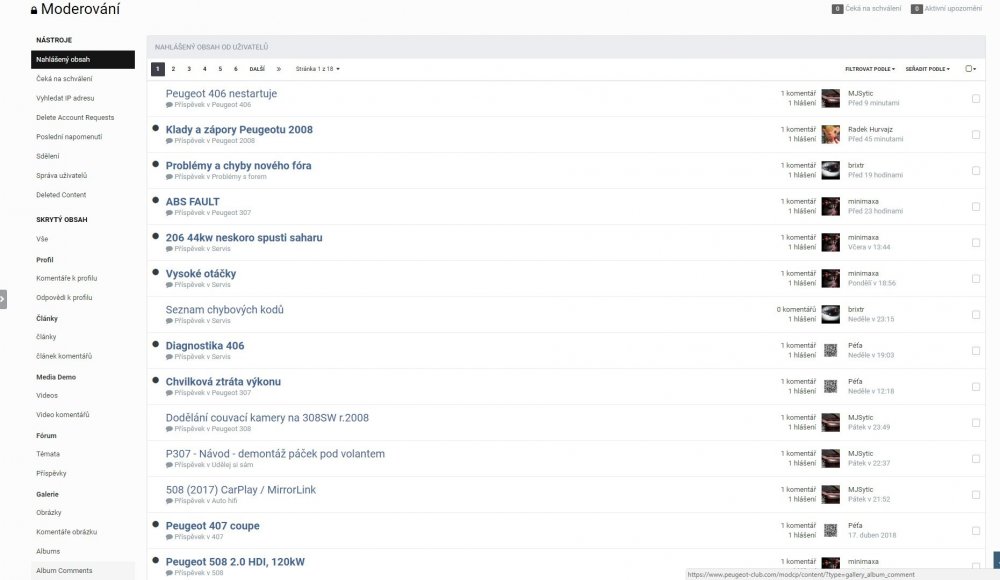
Task: Open topic Peugeot 406 nestartuje
Action: [221, 93]
